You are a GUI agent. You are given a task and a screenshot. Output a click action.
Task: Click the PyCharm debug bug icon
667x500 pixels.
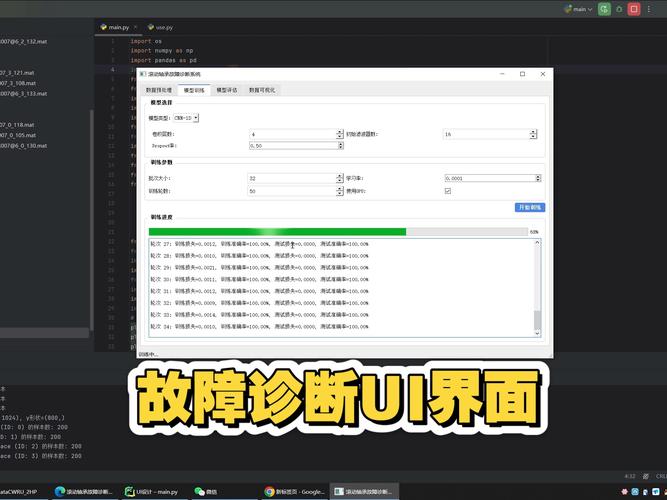(x=619, y=9)
